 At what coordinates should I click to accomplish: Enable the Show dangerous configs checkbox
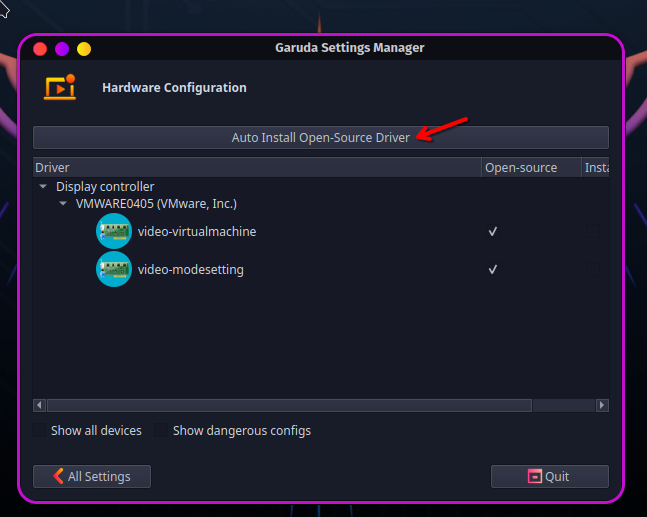(161, 430)
